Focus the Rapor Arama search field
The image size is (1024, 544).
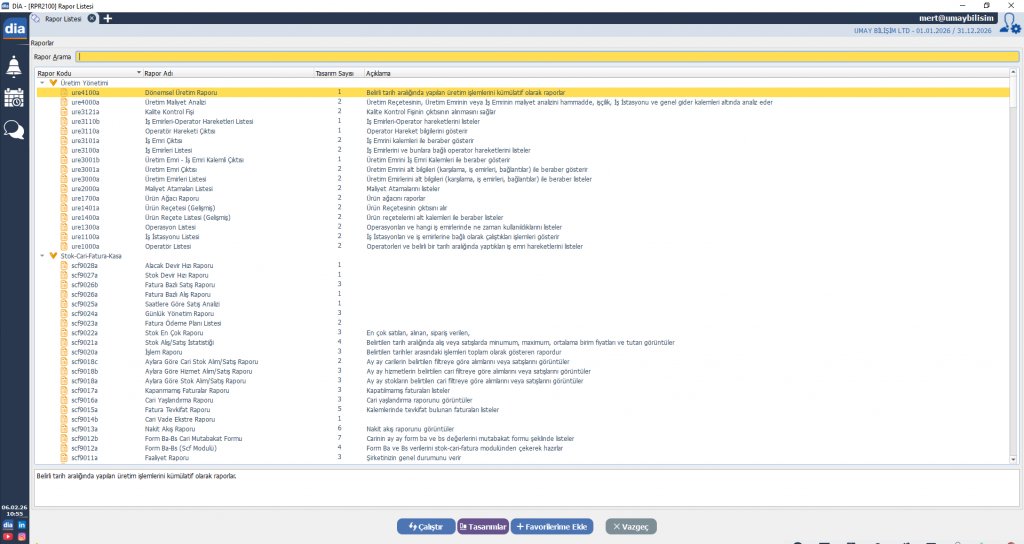[548, 57]
